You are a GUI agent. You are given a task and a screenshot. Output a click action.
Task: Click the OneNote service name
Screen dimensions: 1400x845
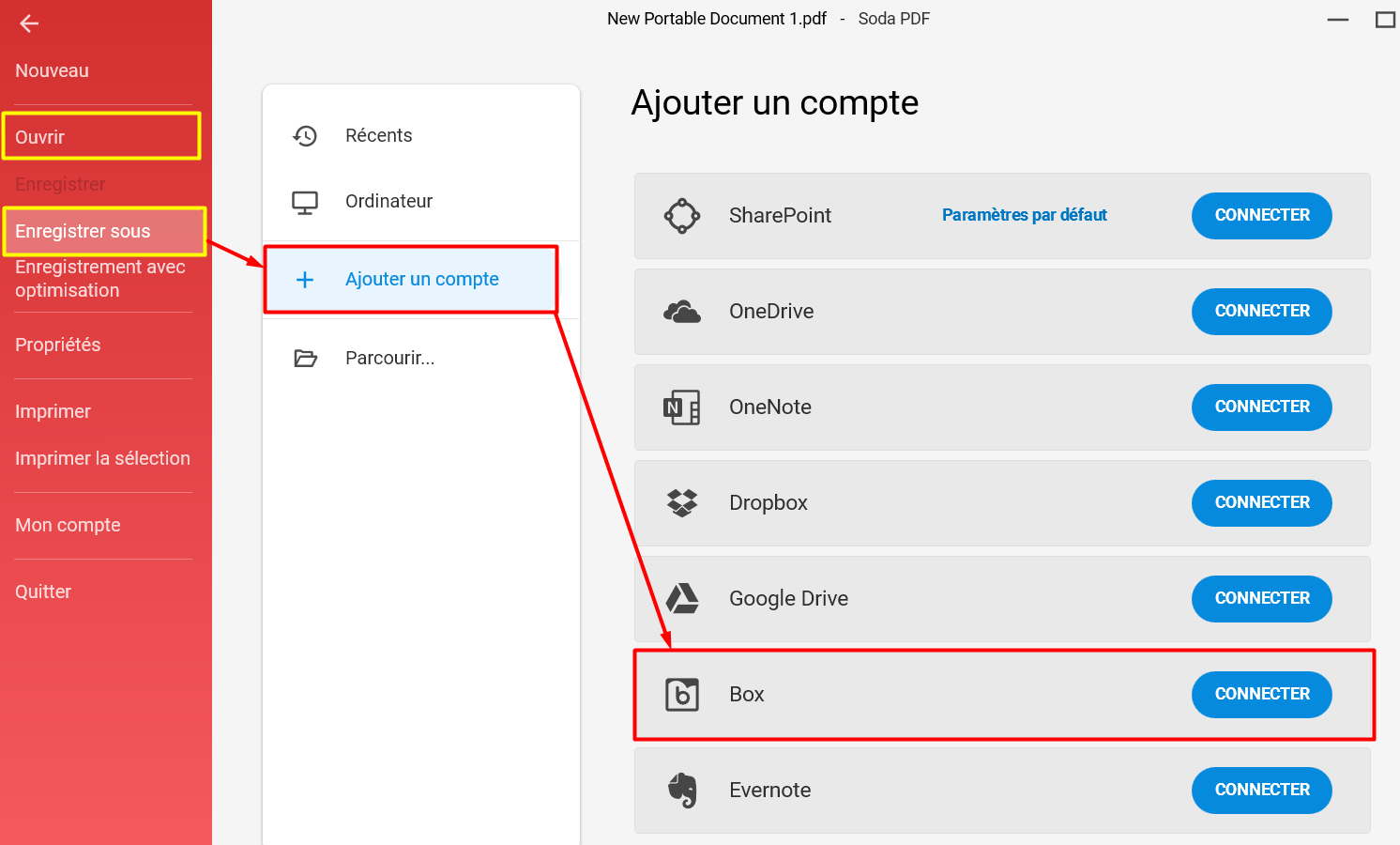[x=770, y=407]
